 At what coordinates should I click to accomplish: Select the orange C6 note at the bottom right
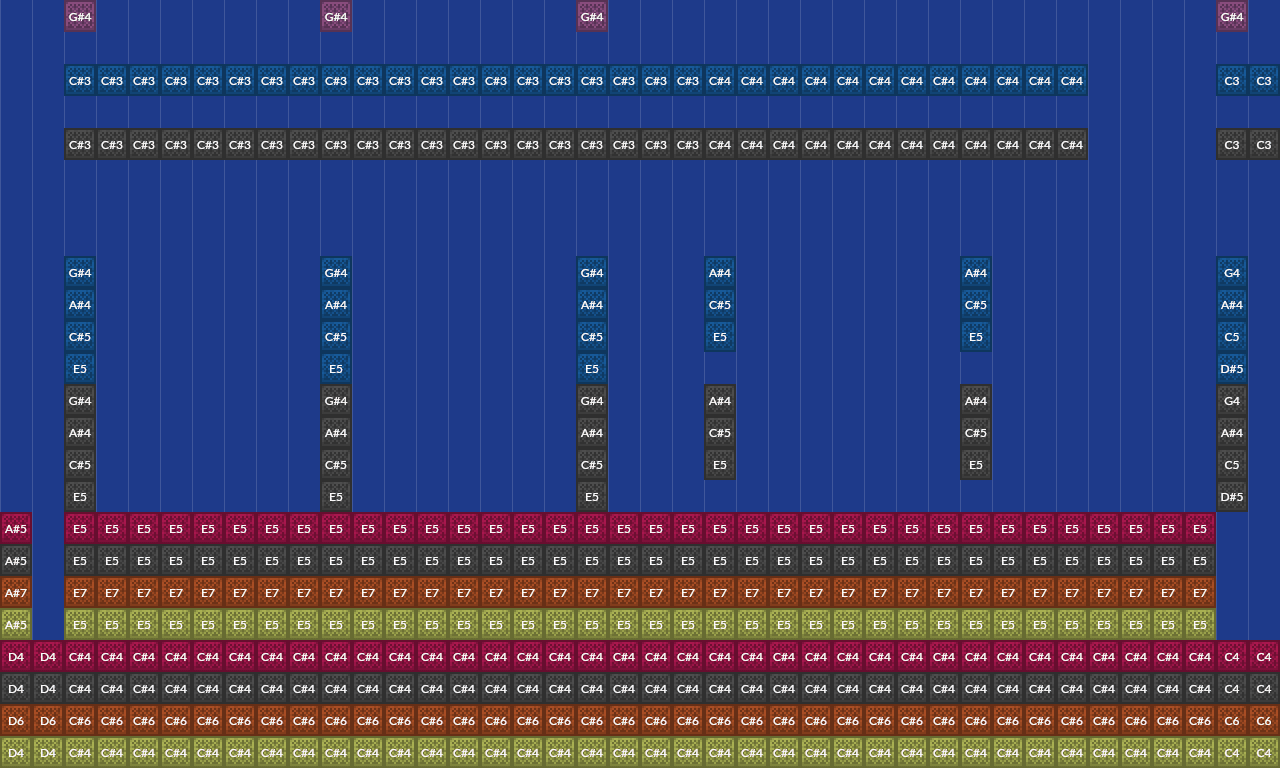1264,720
